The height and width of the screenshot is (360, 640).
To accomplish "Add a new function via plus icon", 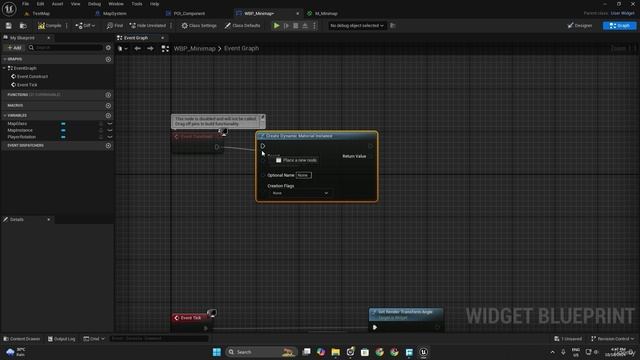I will click(x=108, y=95).
